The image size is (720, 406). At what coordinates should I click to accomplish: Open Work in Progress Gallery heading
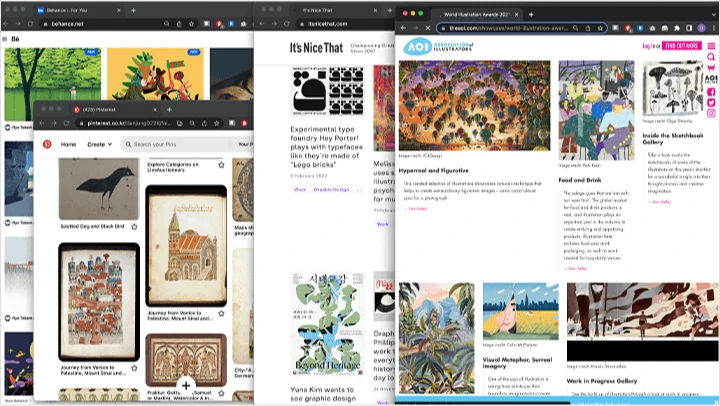pos(602,381)
